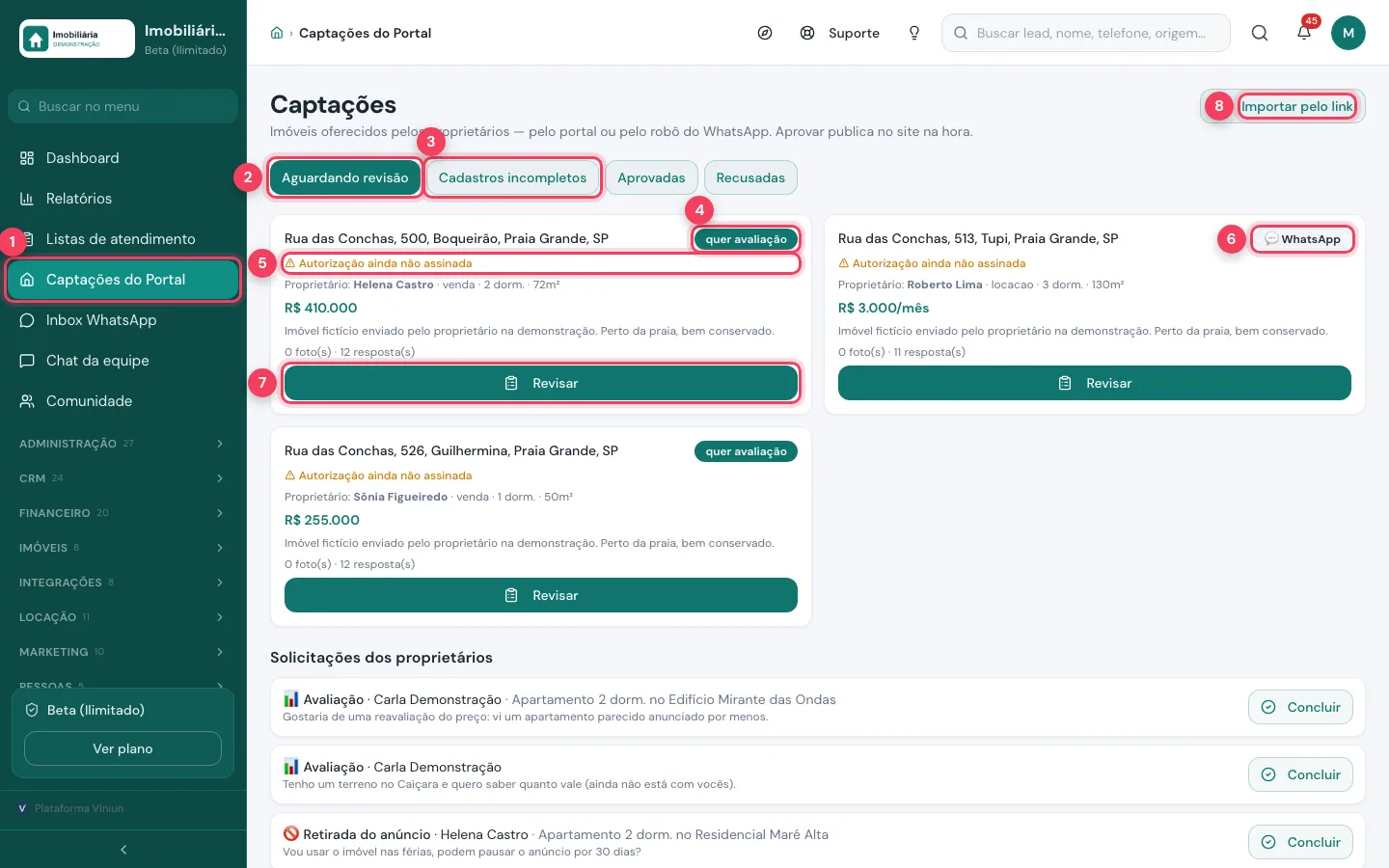
Task: Click Plataforma Viniun footer link
Action: 71,808
